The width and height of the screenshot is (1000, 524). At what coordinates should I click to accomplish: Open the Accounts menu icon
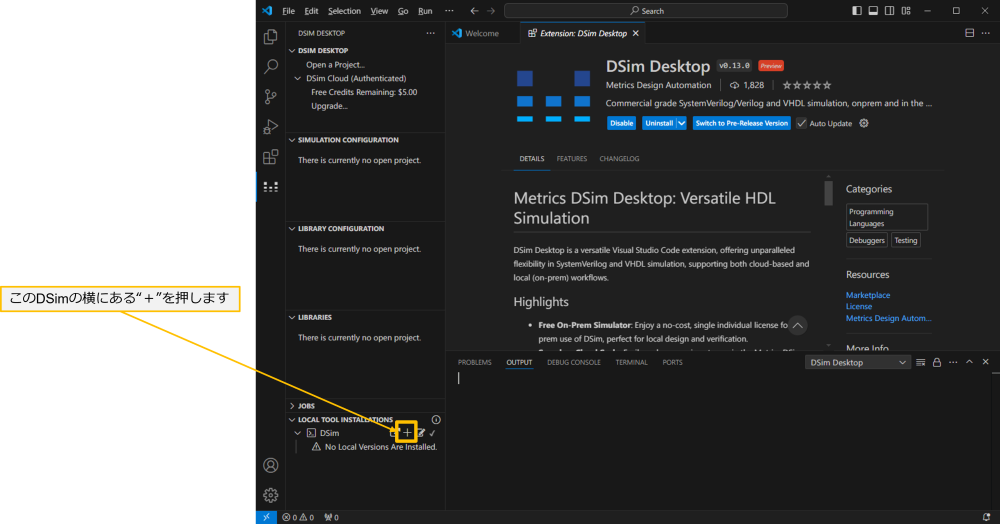[x=270, y=465]
